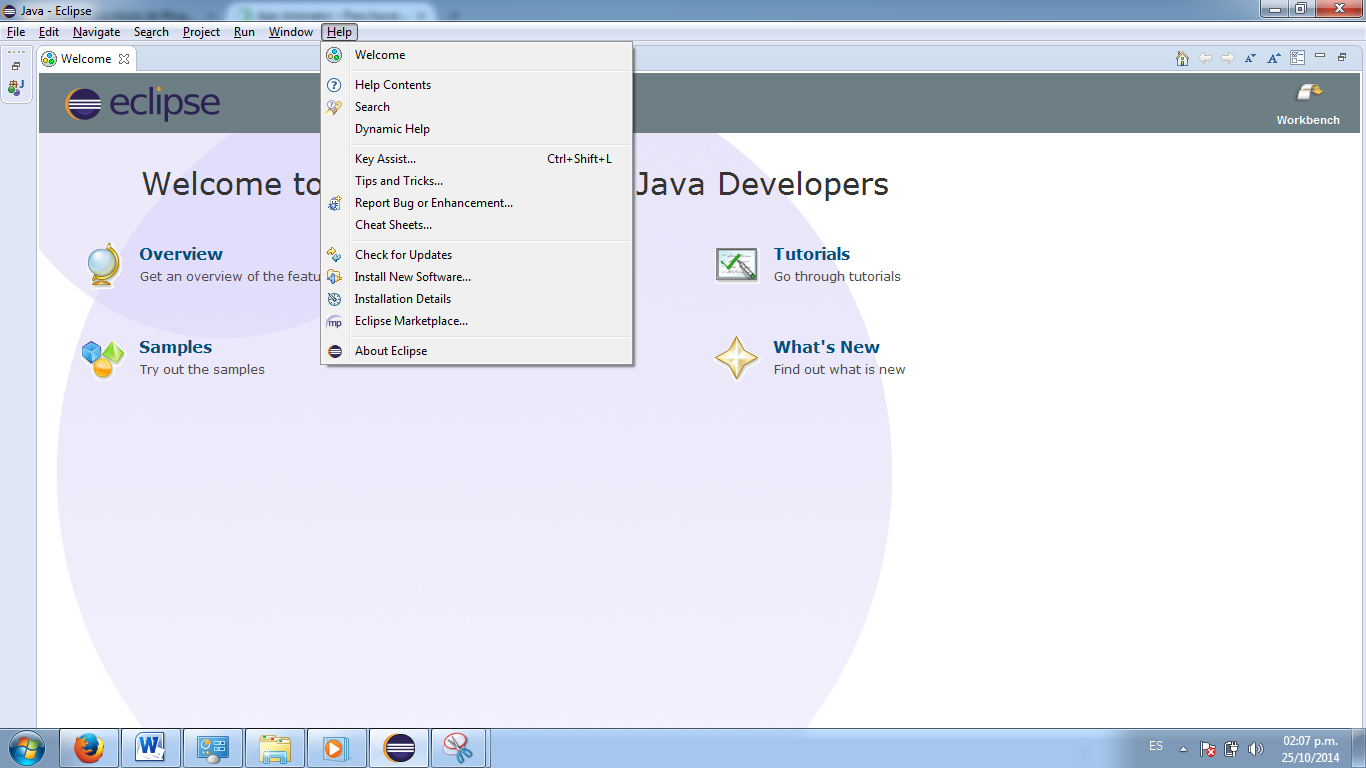1366x768 pixels.
Task: Switch to Microsoft Word in taskbar
Action: pyautogui.click(x=151, y=748)
